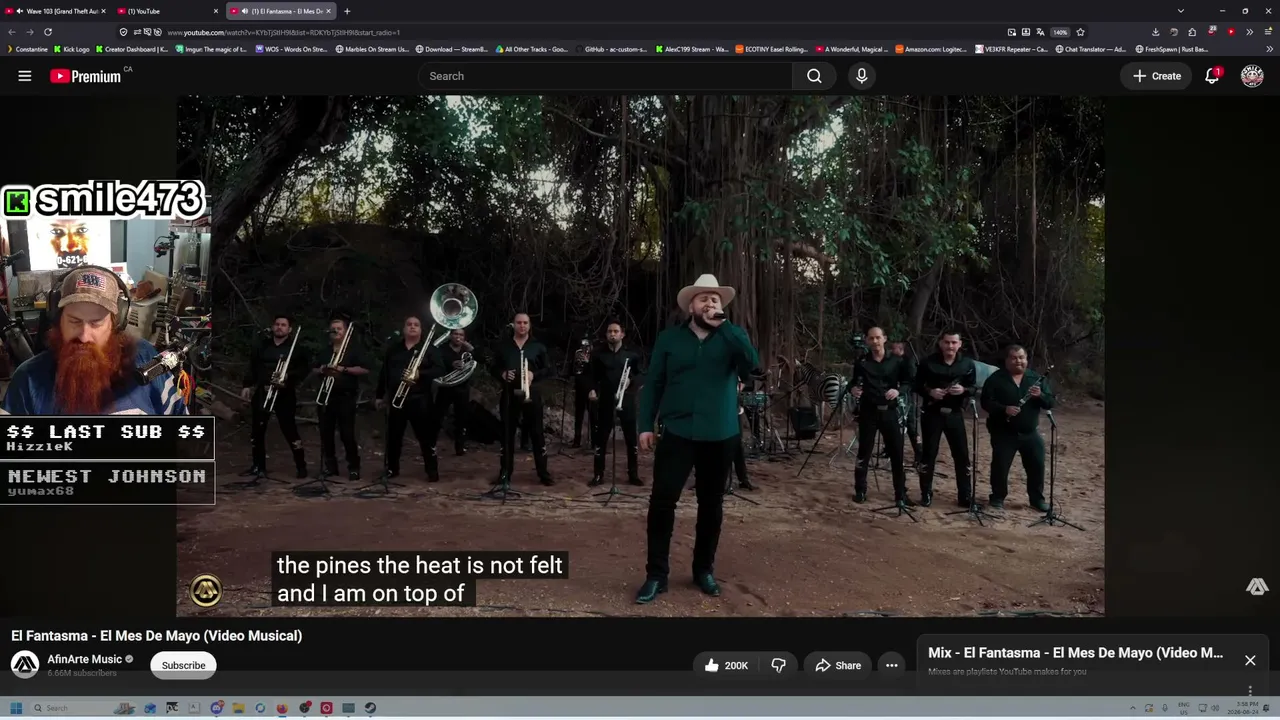Open Windows Start menu
This screenshot has width=1280, height=720.
[x=16, y=708]
